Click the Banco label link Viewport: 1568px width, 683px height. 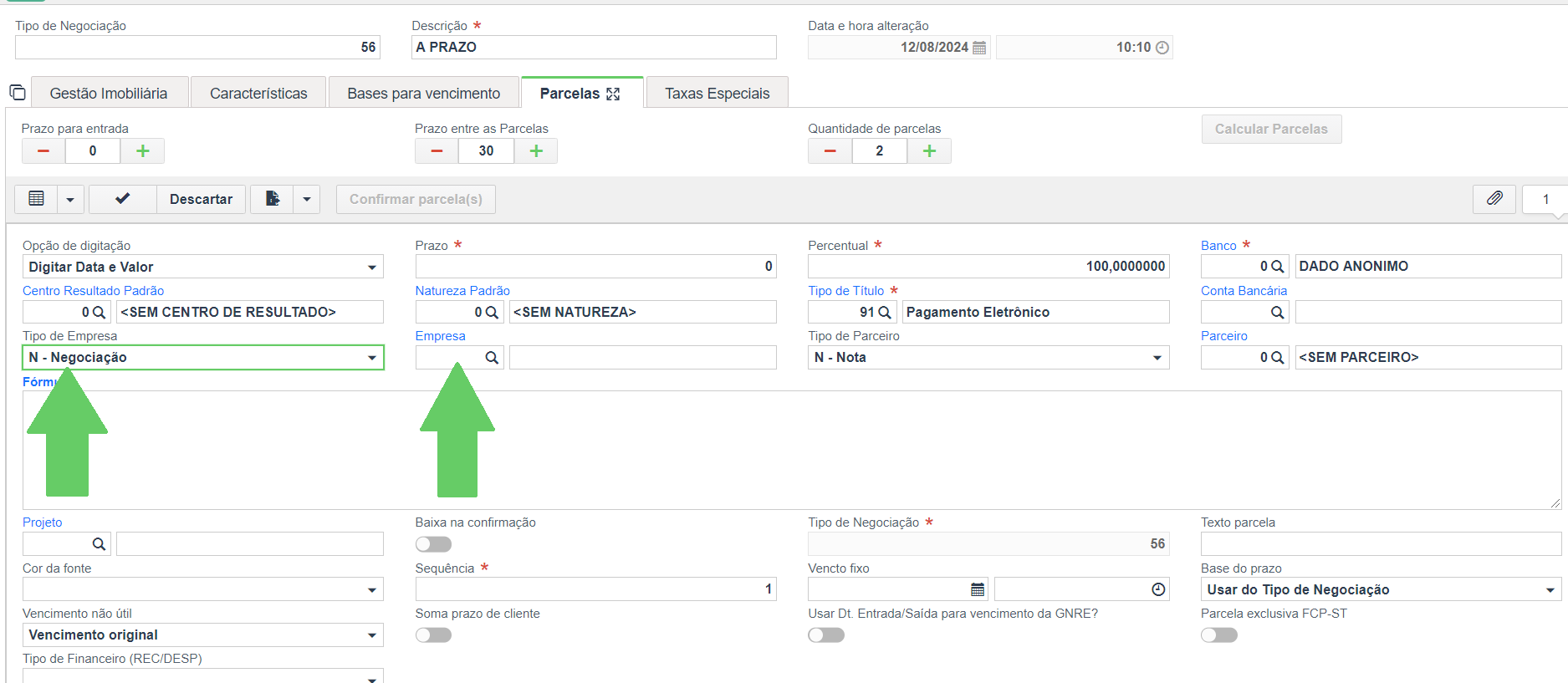(x=1218, y=246)
